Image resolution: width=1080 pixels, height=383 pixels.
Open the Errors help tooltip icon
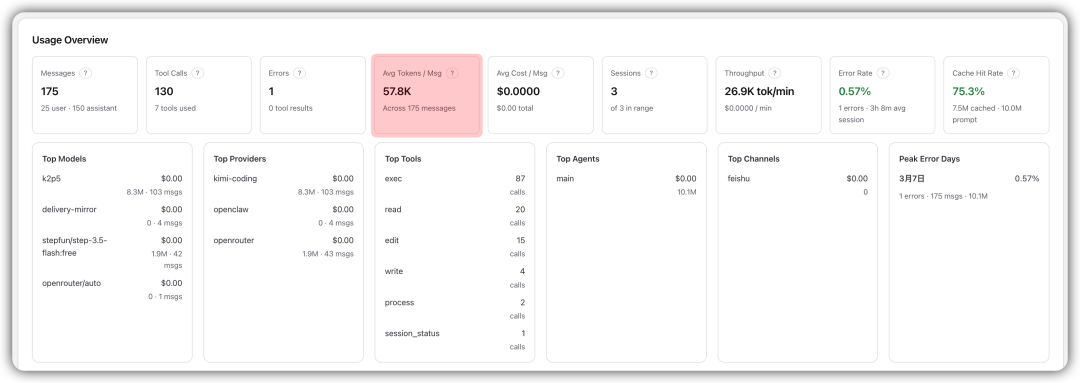pos(300,73)
